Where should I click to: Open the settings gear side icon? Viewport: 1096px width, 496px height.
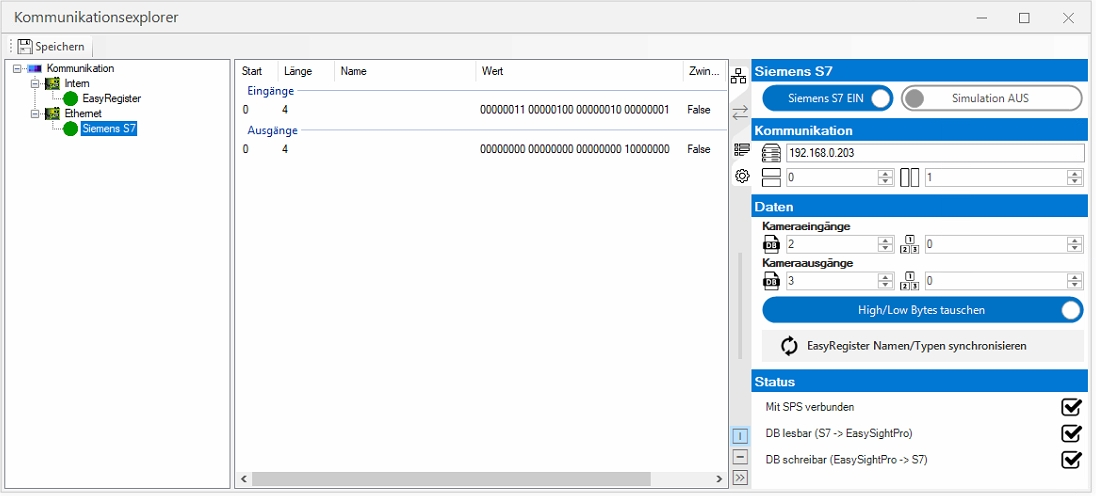click(741, 176)
